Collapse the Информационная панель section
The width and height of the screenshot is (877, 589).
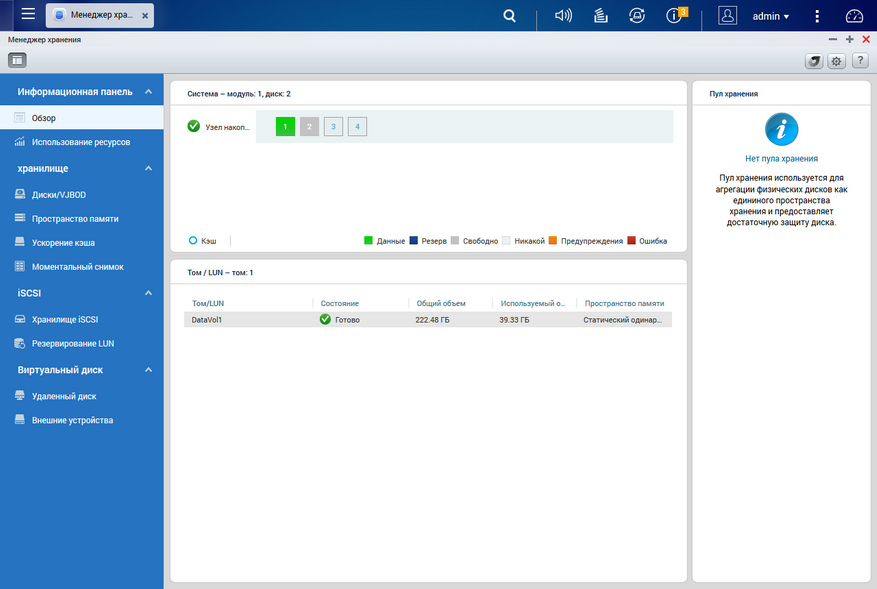click(x=148, y=91)
